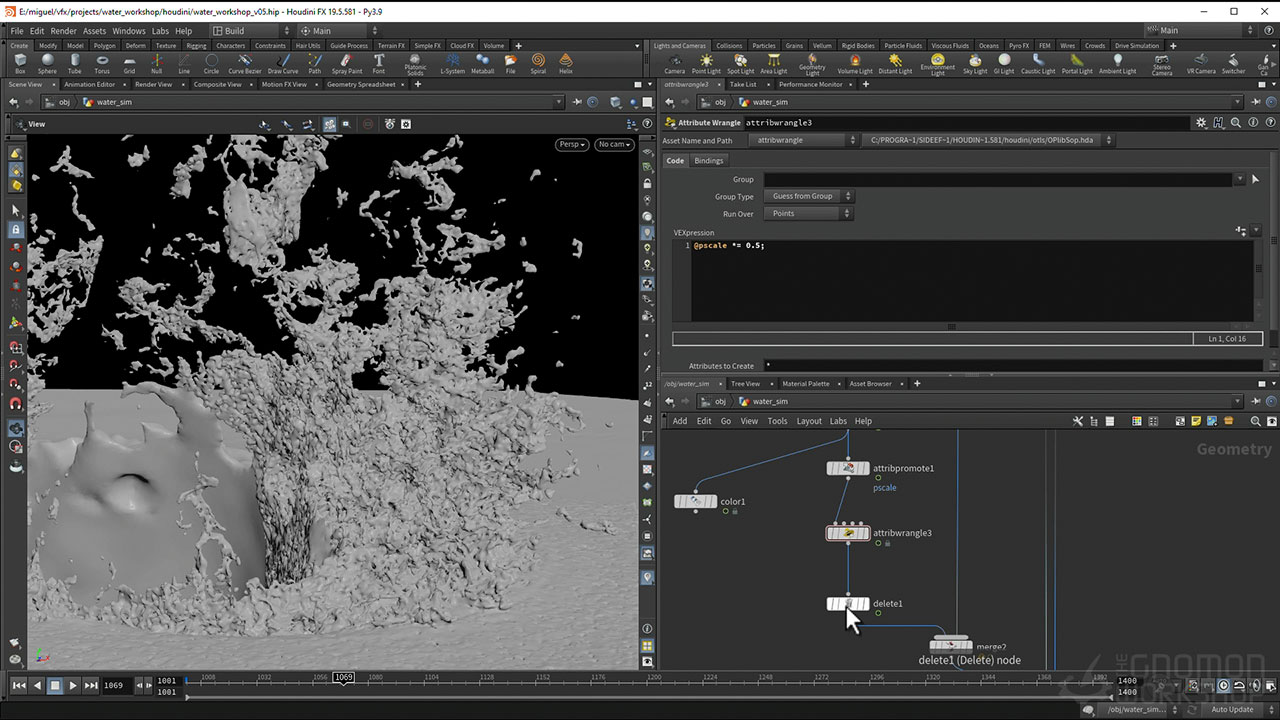This screenshot has height=720, width=1280.
Task: Select the L-System shelf tool
Action: tap(452, 63)
